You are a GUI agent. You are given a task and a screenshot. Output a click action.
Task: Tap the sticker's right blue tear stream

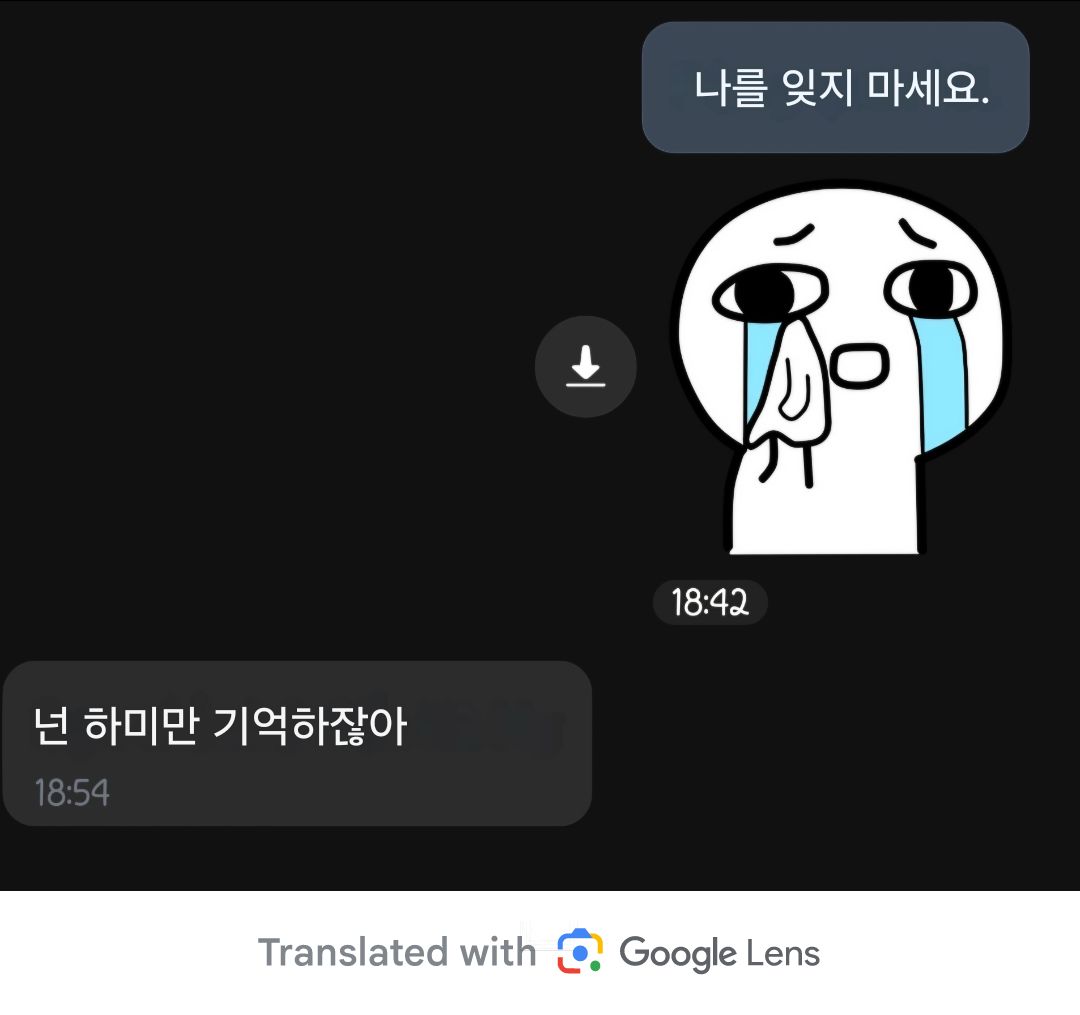click(944, 379)
